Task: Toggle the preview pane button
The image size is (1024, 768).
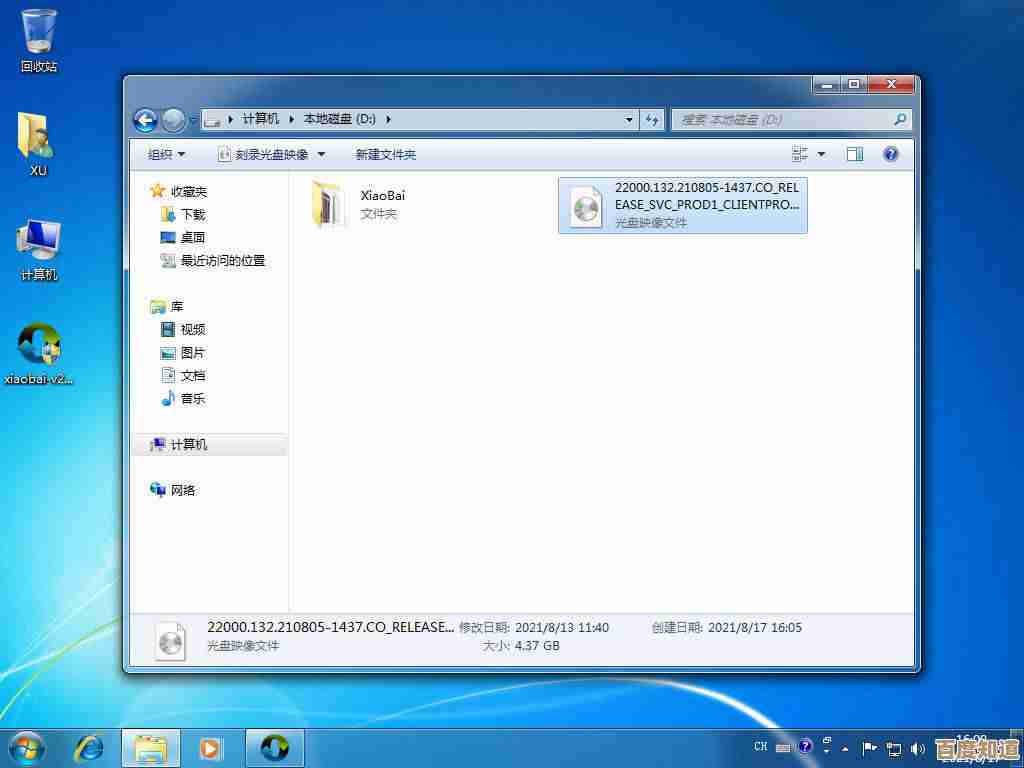Action: click(855, 154)
